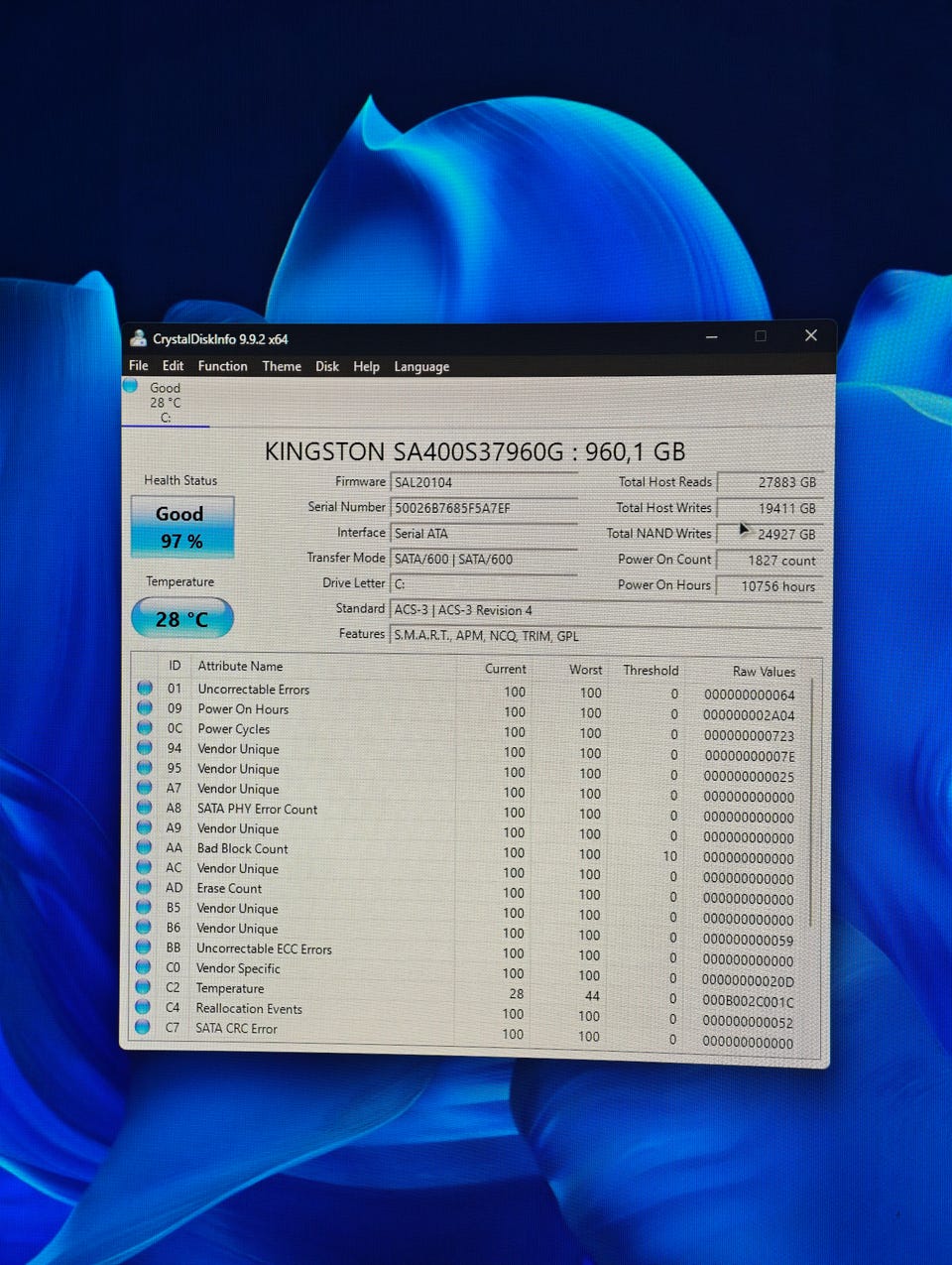Click the Standard field ACS-3

(606, 610)
